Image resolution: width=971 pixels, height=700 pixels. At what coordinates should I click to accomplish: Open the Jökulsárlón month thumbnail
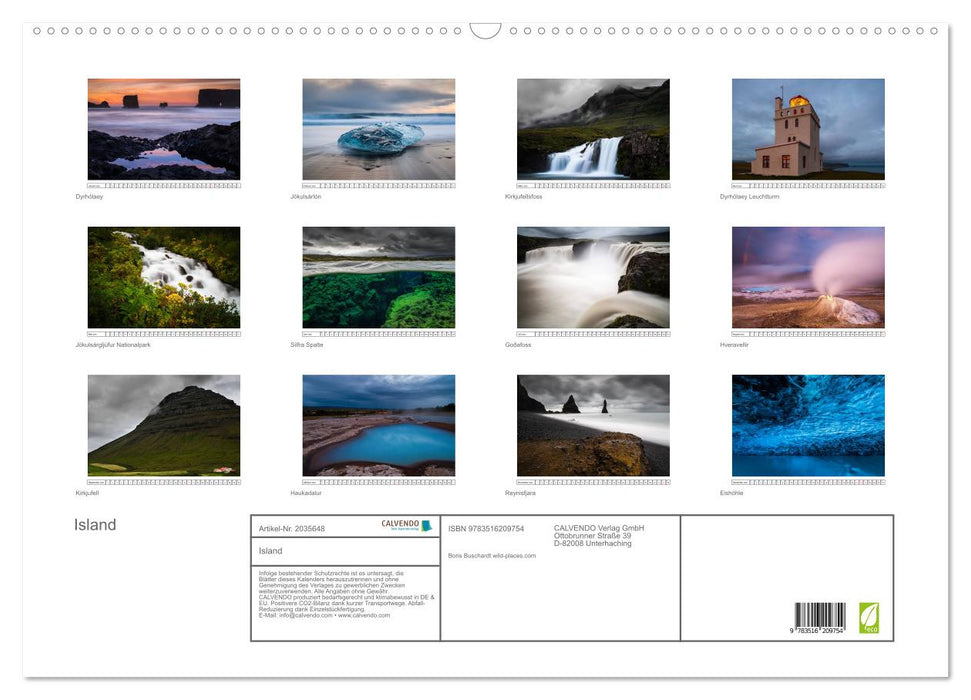(x=379, y=130)
